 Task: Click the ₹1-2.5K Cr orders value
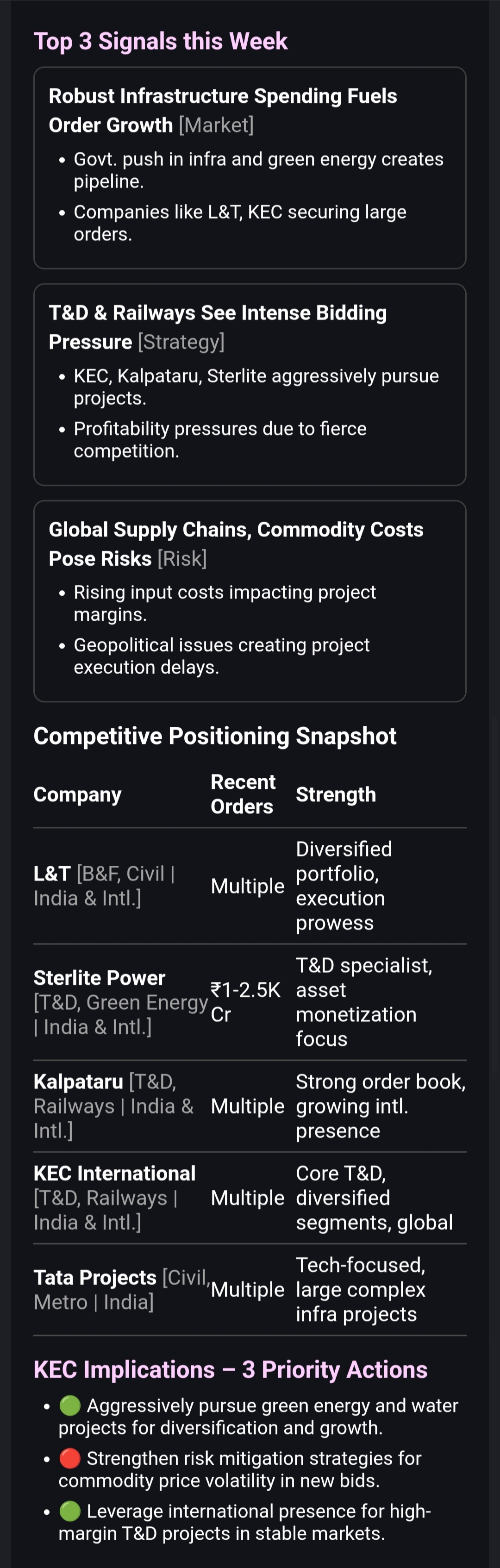(245, 1002)
